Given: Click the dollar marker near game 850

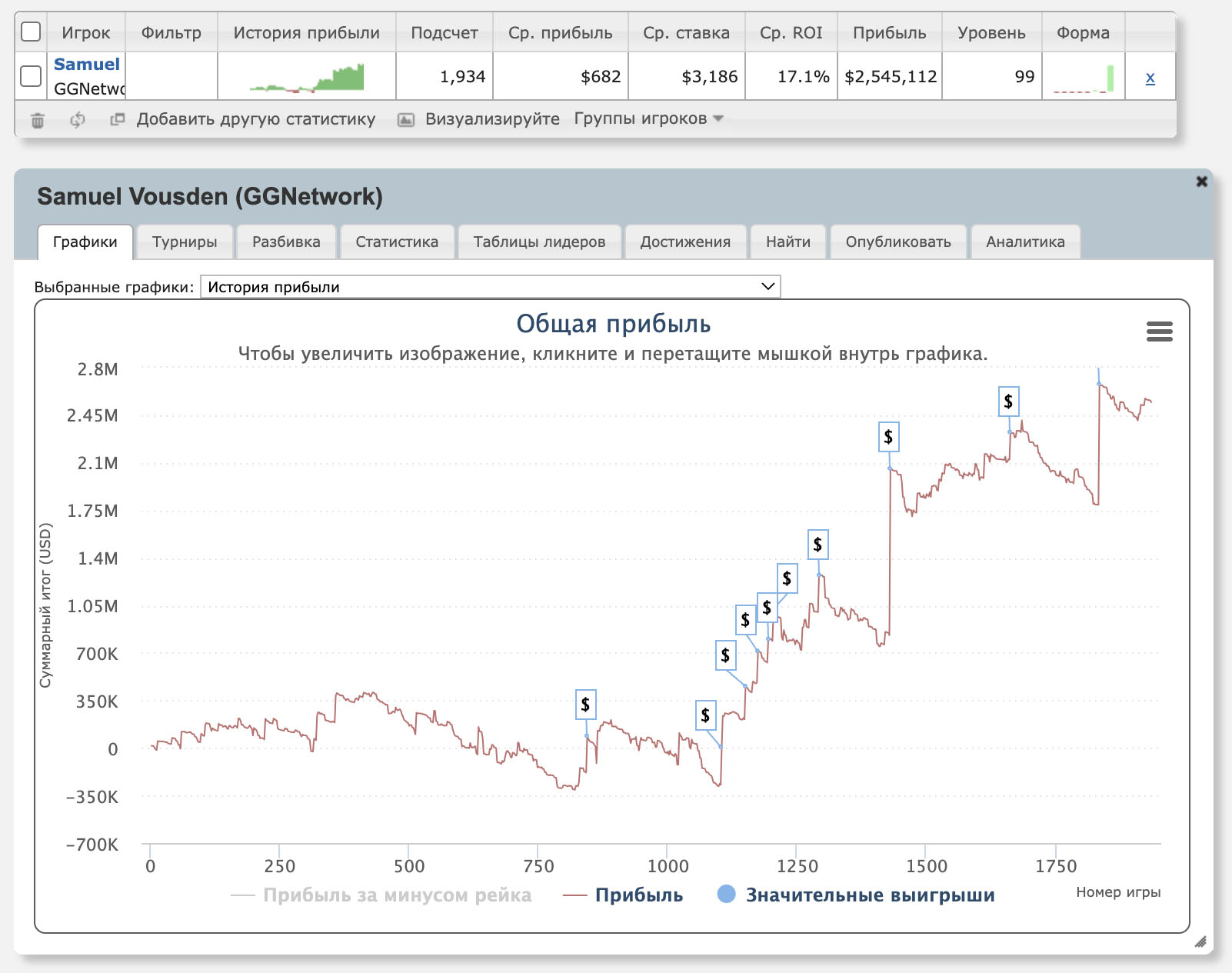Looking at the screenshot, I should point(585,705).
